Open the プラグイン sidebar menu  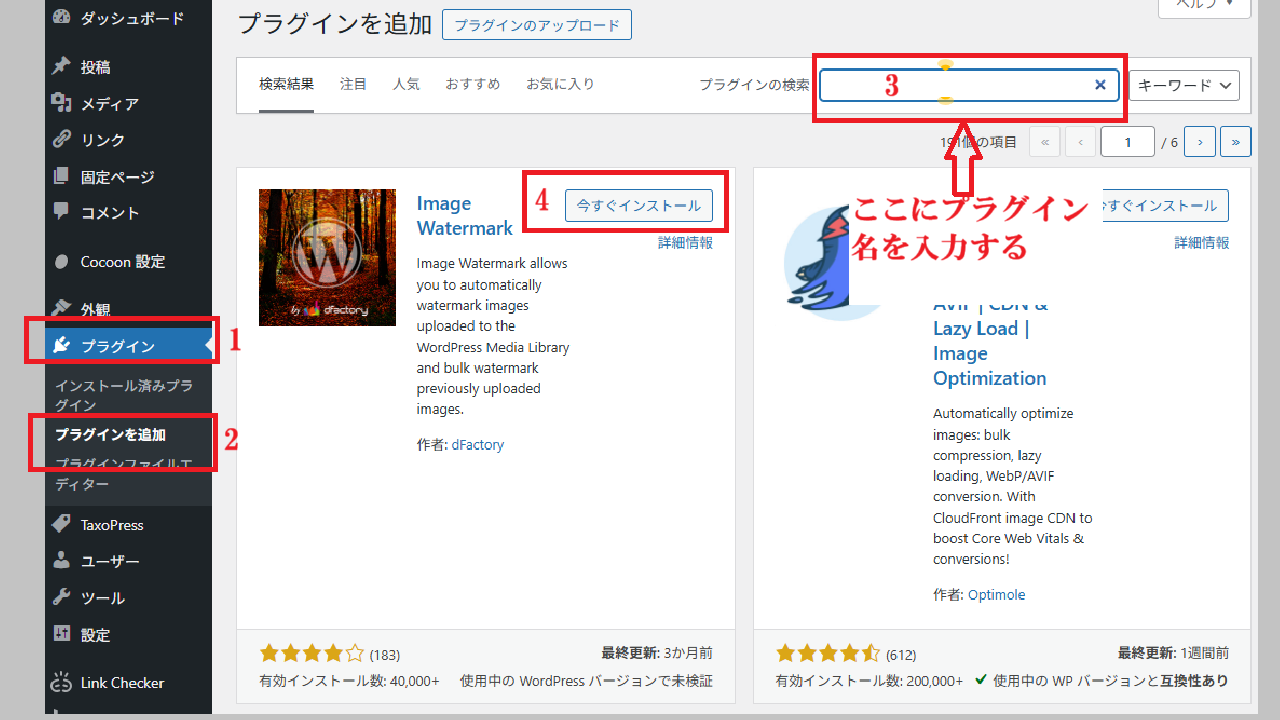(x=128, y=346)
